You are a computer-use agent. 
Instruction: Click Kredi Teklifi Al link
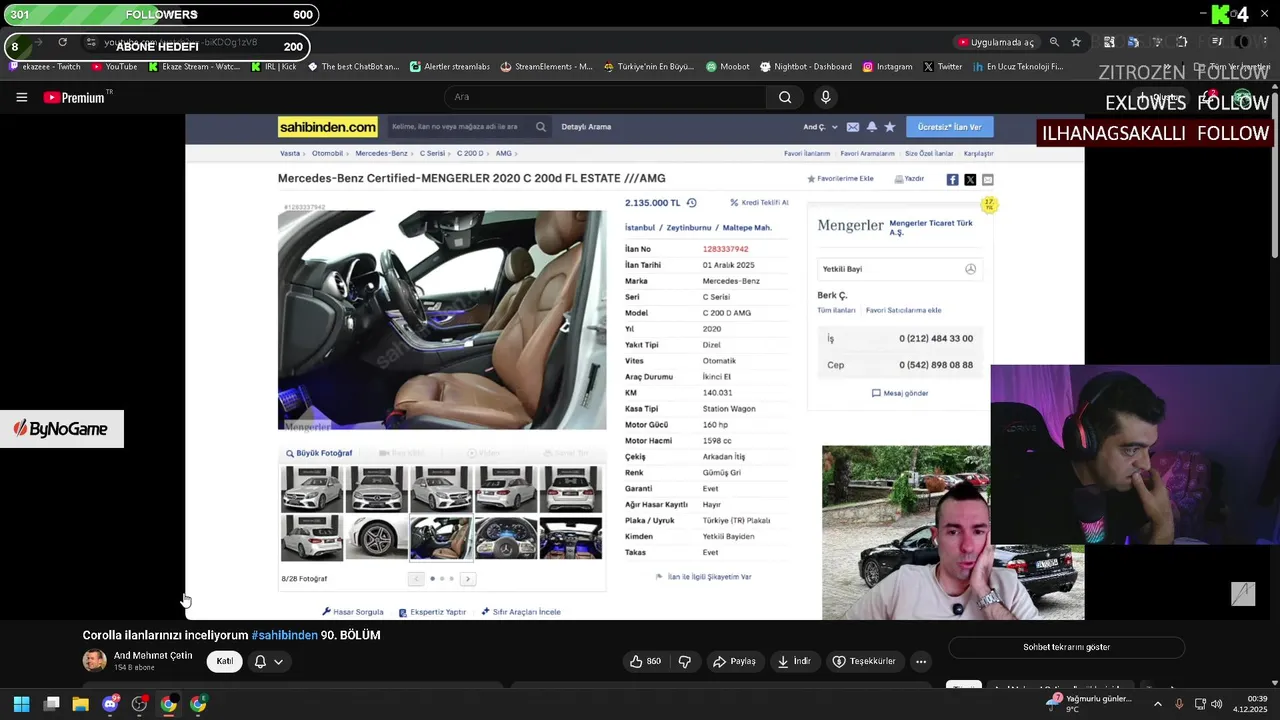coord(759,203)
